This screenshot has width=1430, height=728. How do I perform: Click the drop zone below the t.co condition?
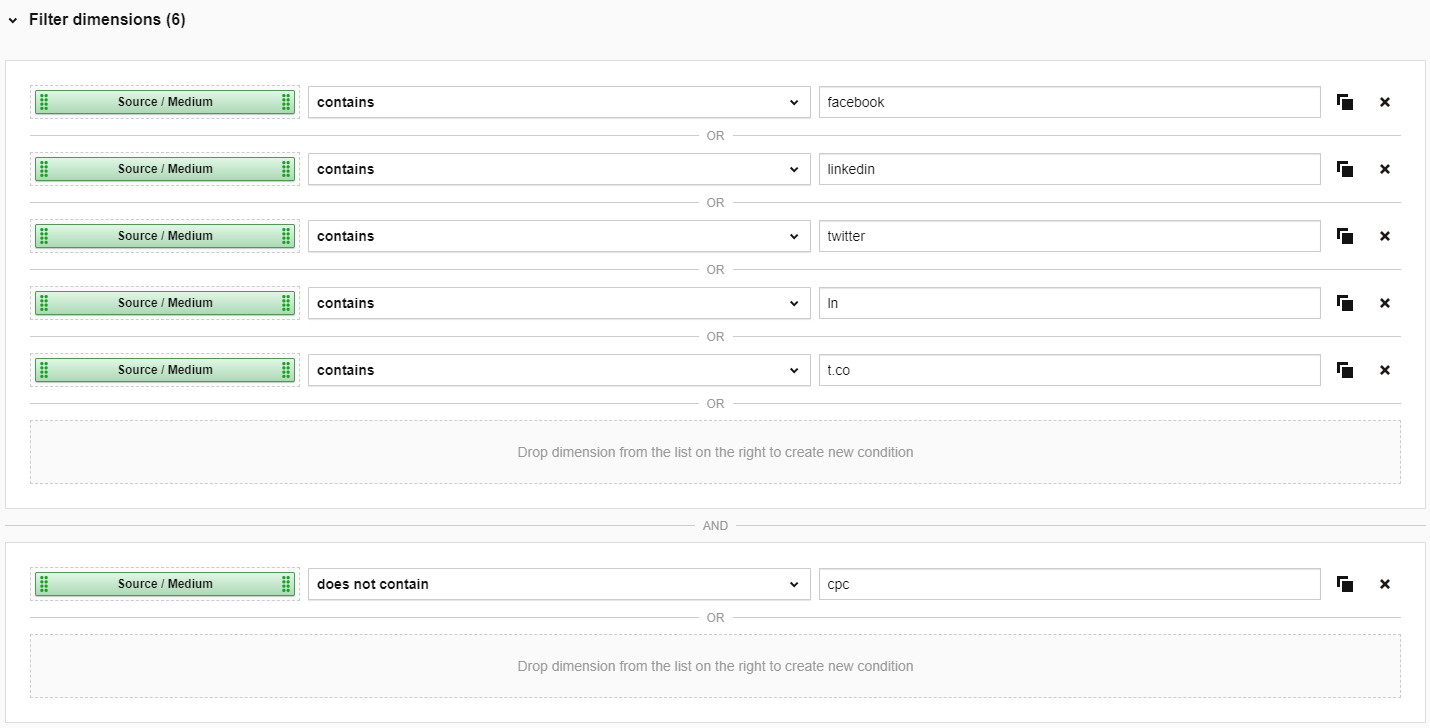coord(715,452)
